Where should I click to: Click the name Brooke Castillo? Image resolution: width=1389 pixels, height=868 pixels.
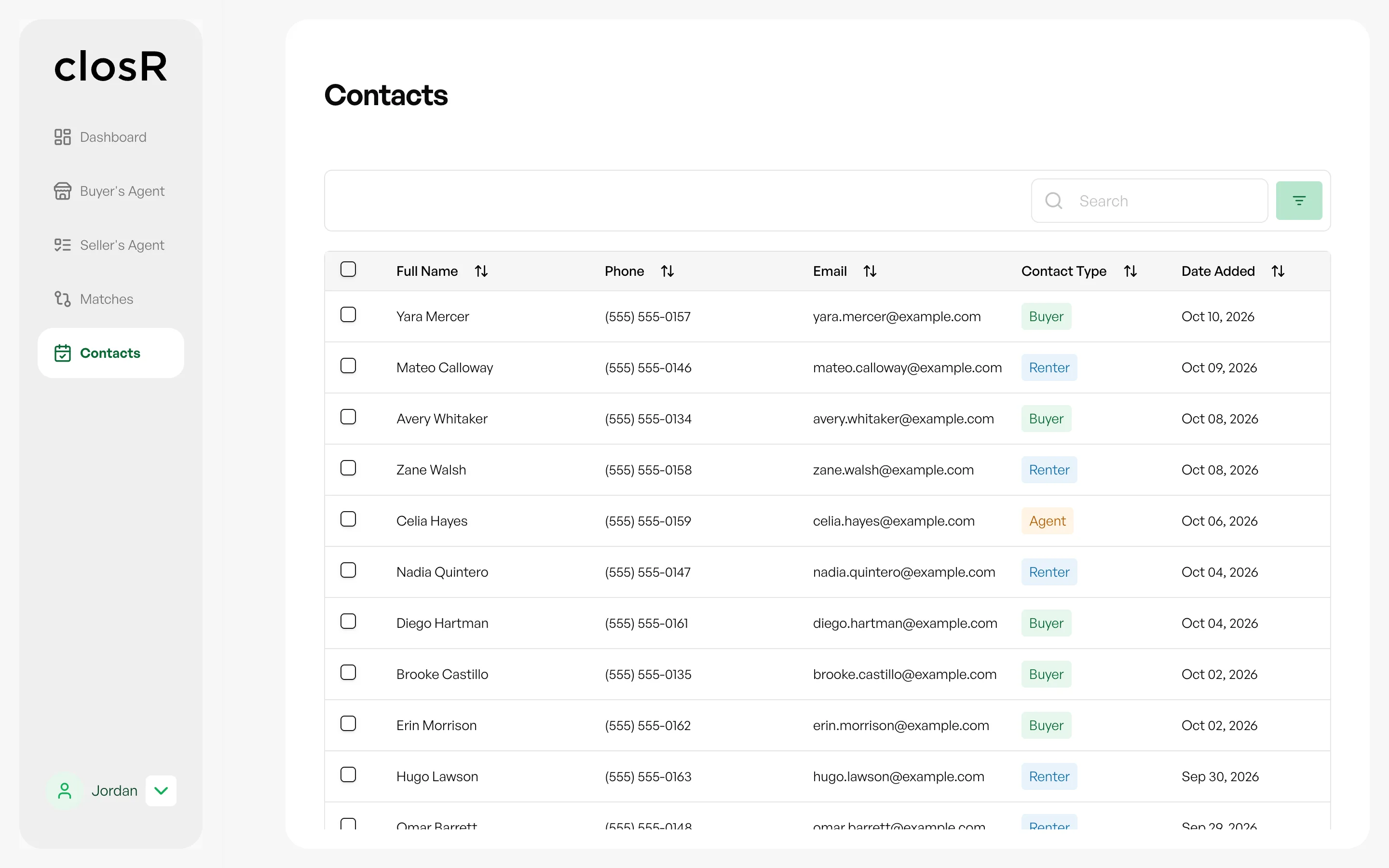(x=442, y=675)
